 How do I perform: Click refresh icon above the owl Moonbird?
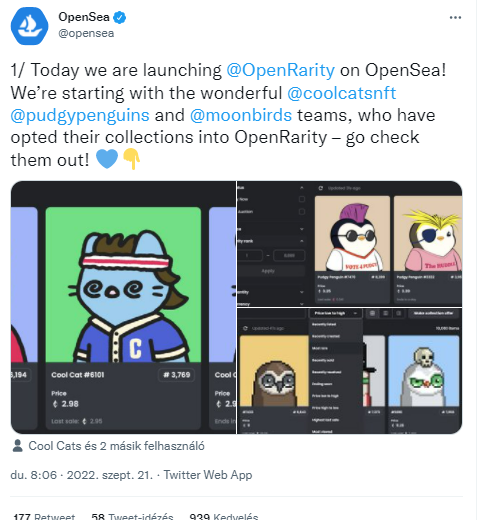[245, 328]
